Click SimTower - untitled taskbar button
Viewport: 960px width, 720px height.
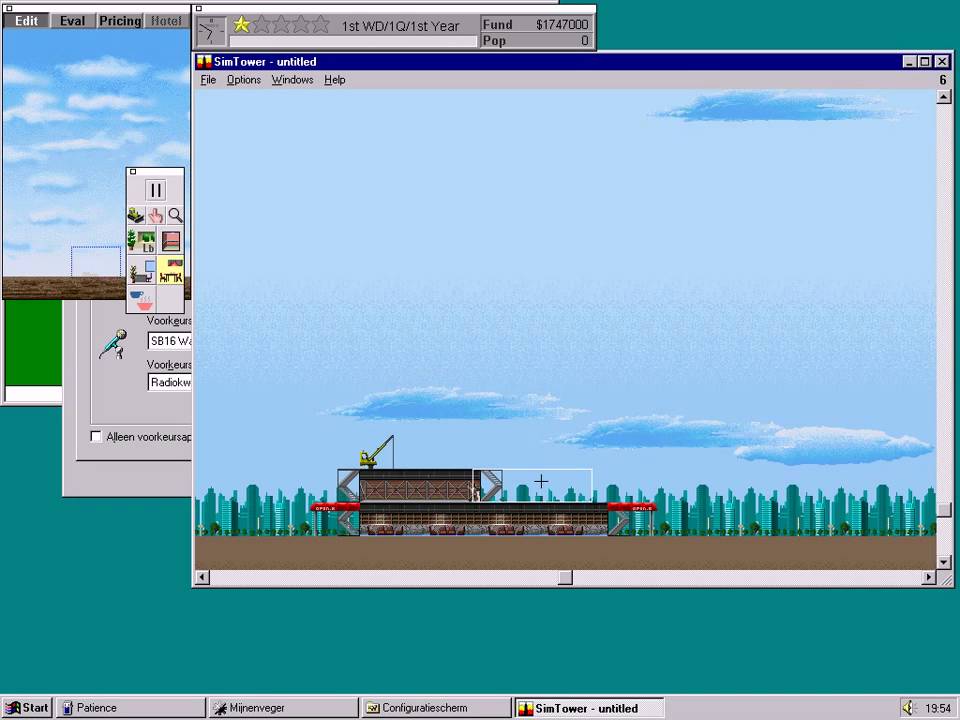589,708
